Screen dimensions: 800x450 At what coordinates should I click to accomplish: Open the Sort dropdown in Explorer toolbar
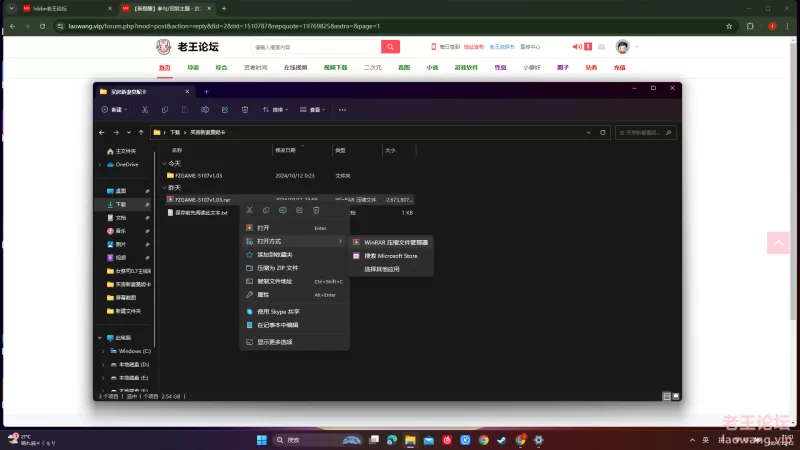276,110
